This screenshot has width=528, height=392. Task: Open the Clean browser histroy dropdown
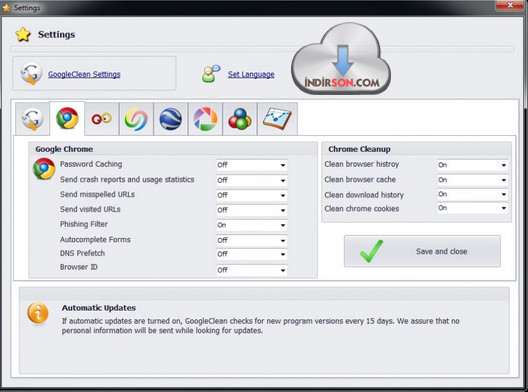pyautogui.click(x=472, y=165)
